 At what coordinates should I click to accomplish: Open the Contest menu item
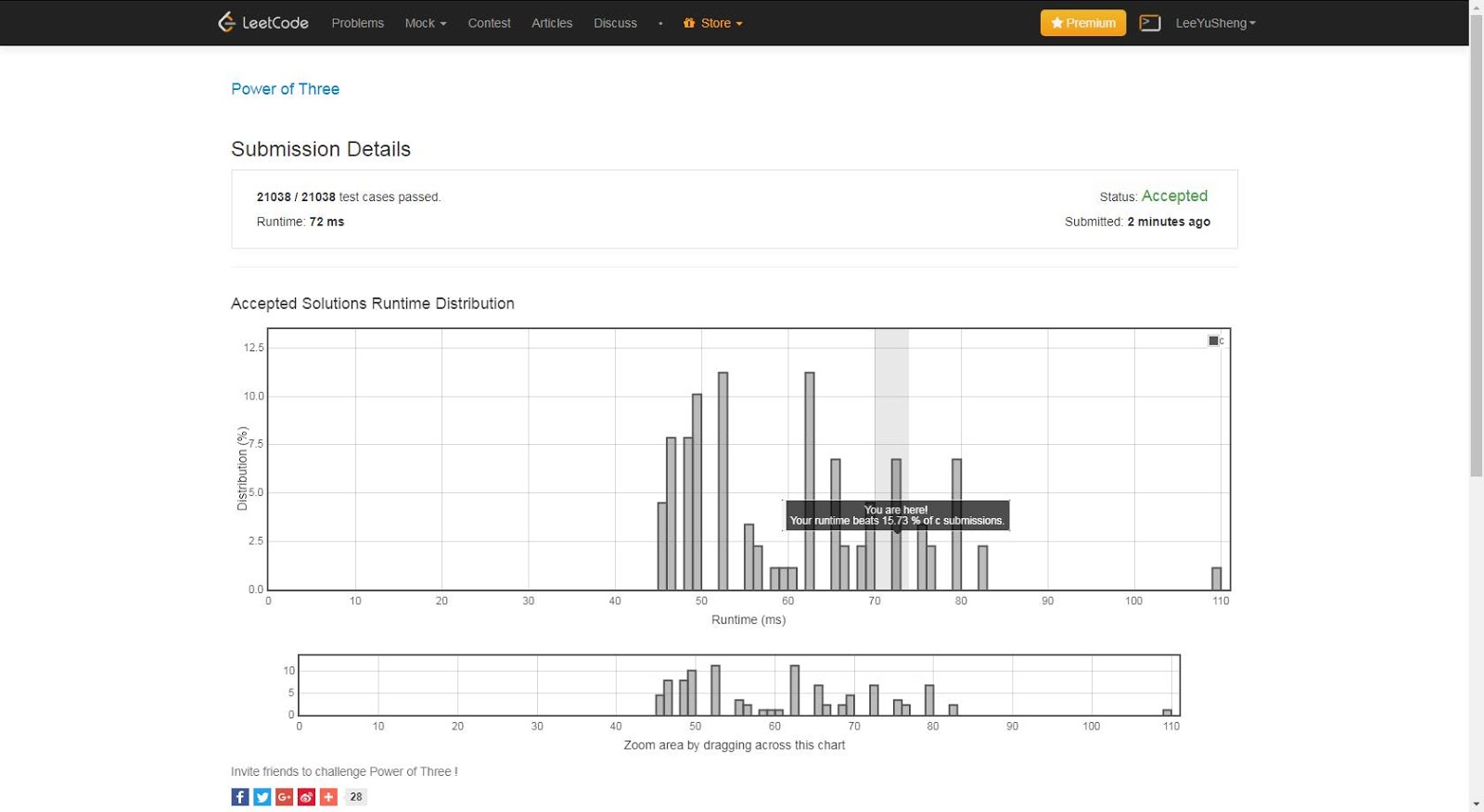tap(489, 23)
